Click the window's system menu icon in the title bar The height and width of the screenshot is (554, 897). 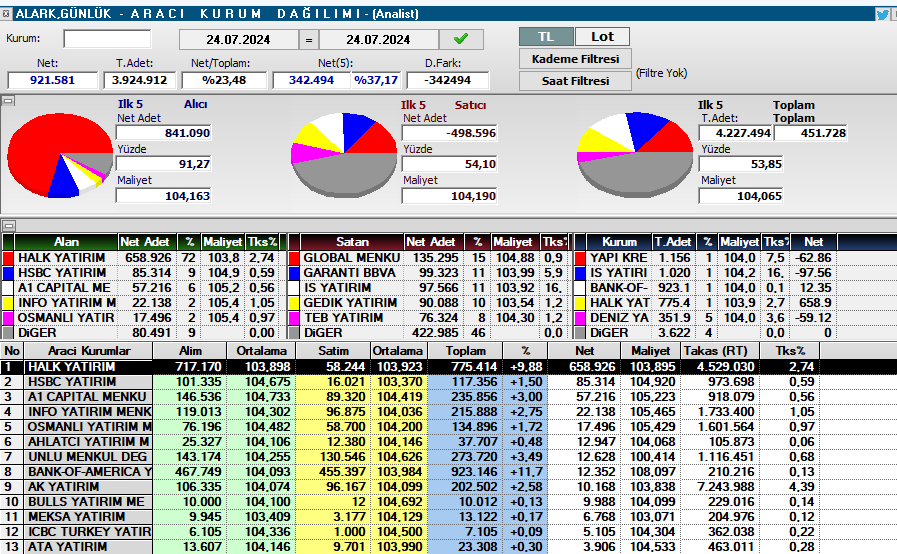[6, 14]
